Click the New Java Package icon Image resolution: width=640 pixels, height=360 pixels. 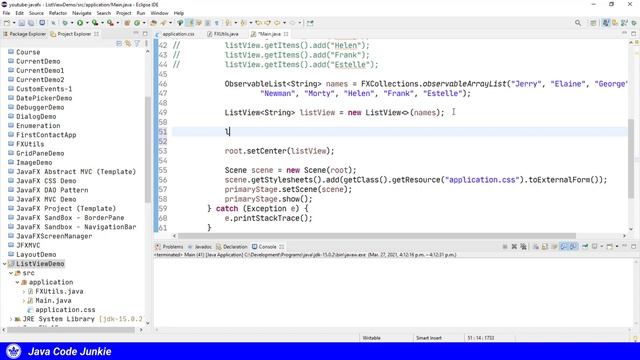[x=127, y=23]
